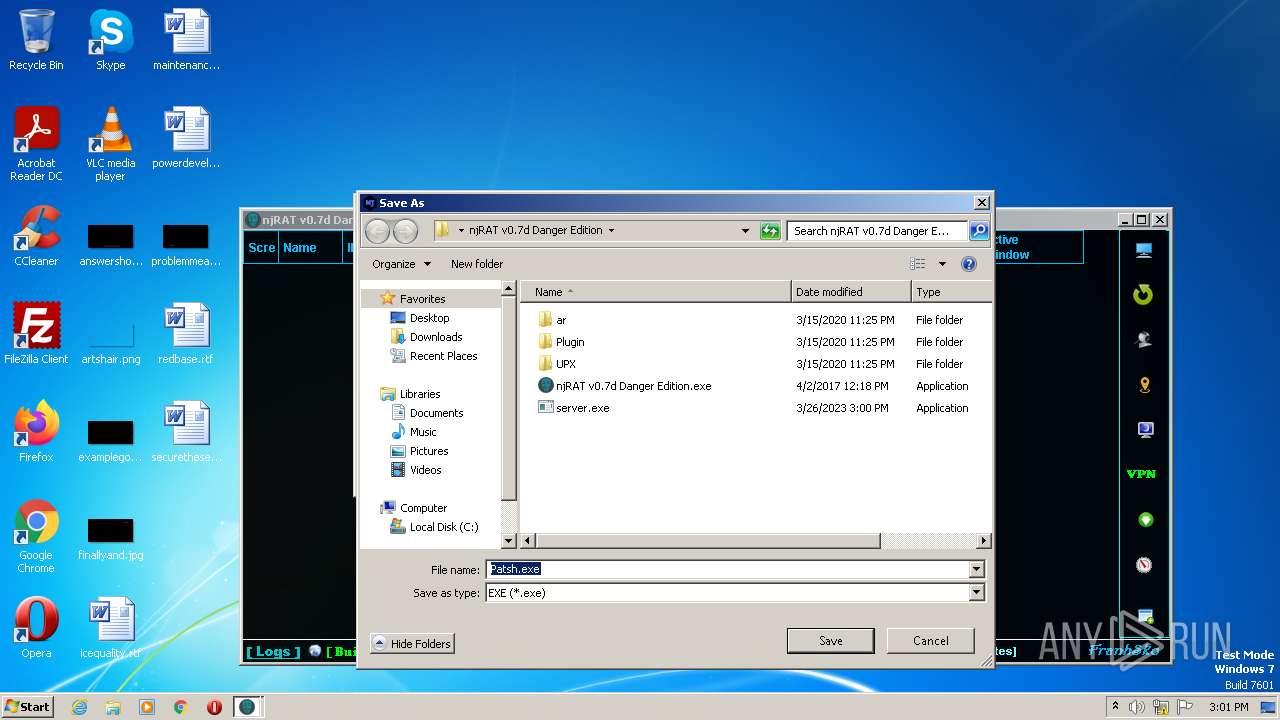Sort files by the Name column header
Screen dimensions: 1280x720
pos(655,292)
